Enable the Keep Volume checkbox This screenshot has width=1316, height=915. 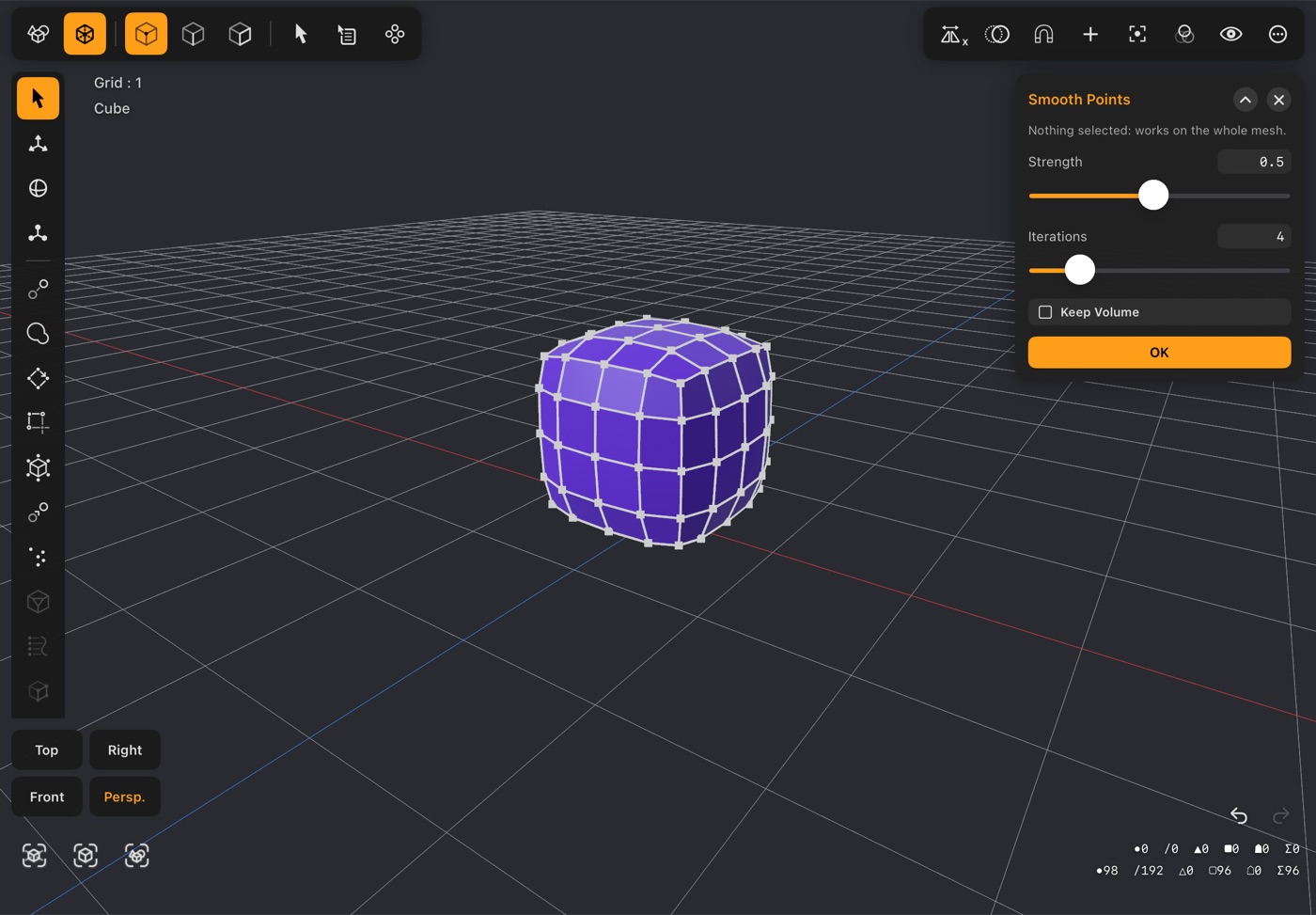1045,312
